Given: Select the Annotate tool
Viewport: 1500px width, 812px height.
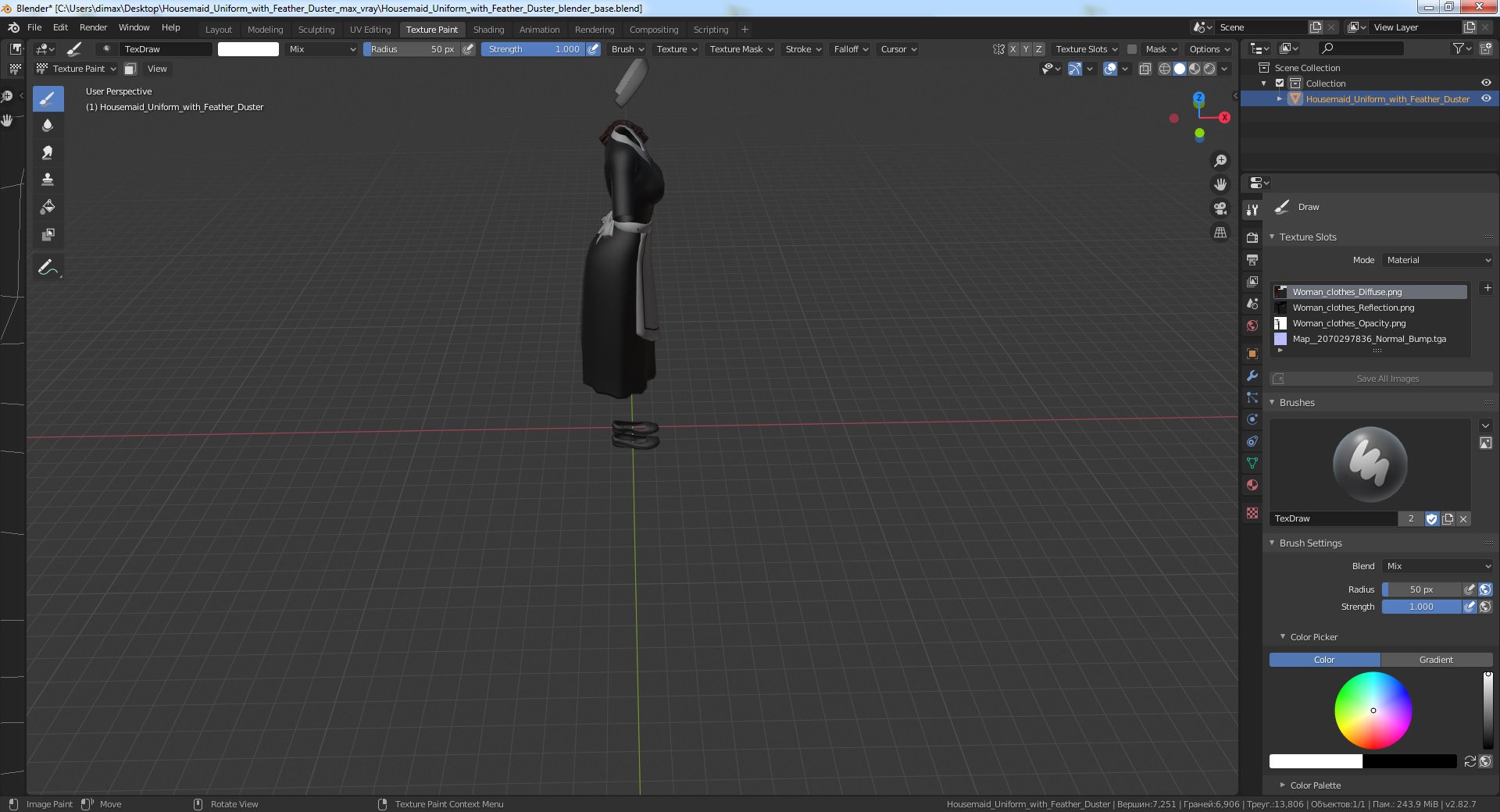Looking at the screenshot, I should (48, 268).
